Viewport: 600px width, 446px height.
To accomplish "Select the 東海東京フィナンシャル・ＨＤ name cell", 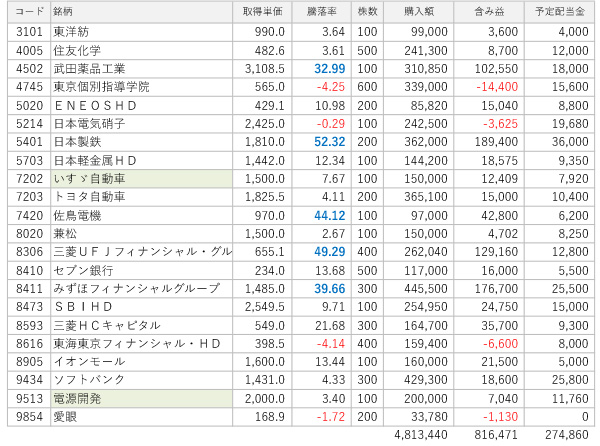I will (142, 344).
